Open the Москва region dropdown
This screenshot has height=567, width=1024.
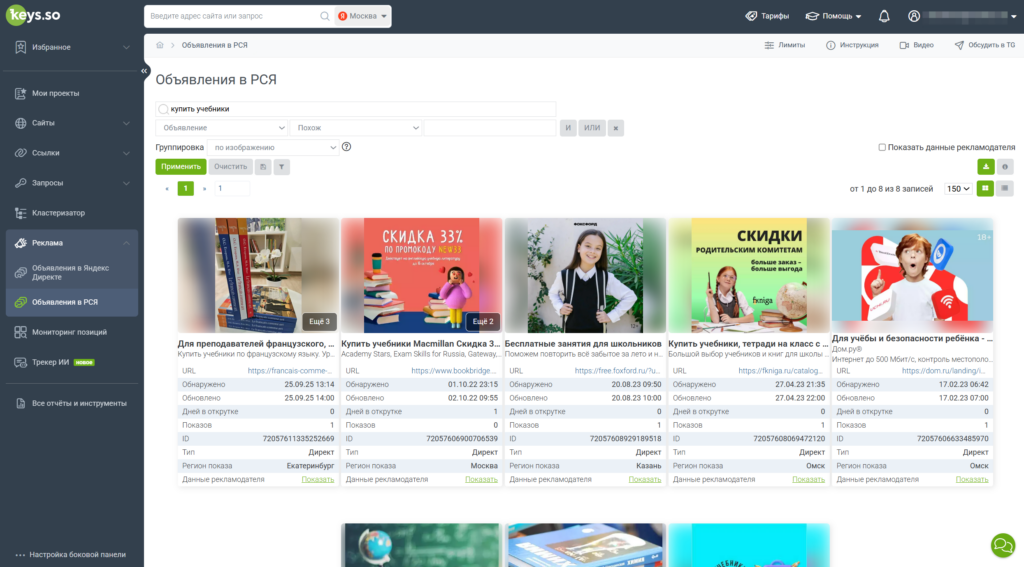tap(362, 16)
